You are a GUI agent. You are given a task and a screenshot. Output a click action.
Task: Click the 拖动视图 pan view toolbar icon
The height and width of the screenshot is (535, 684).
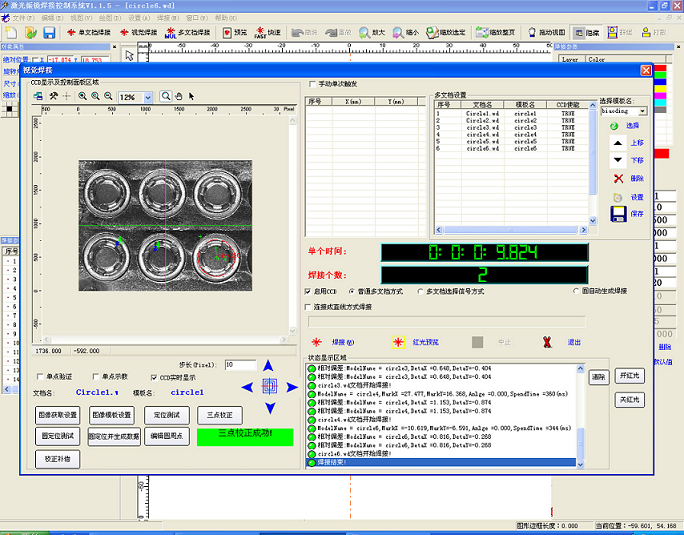pyautogui.click(x=531, y=33)
